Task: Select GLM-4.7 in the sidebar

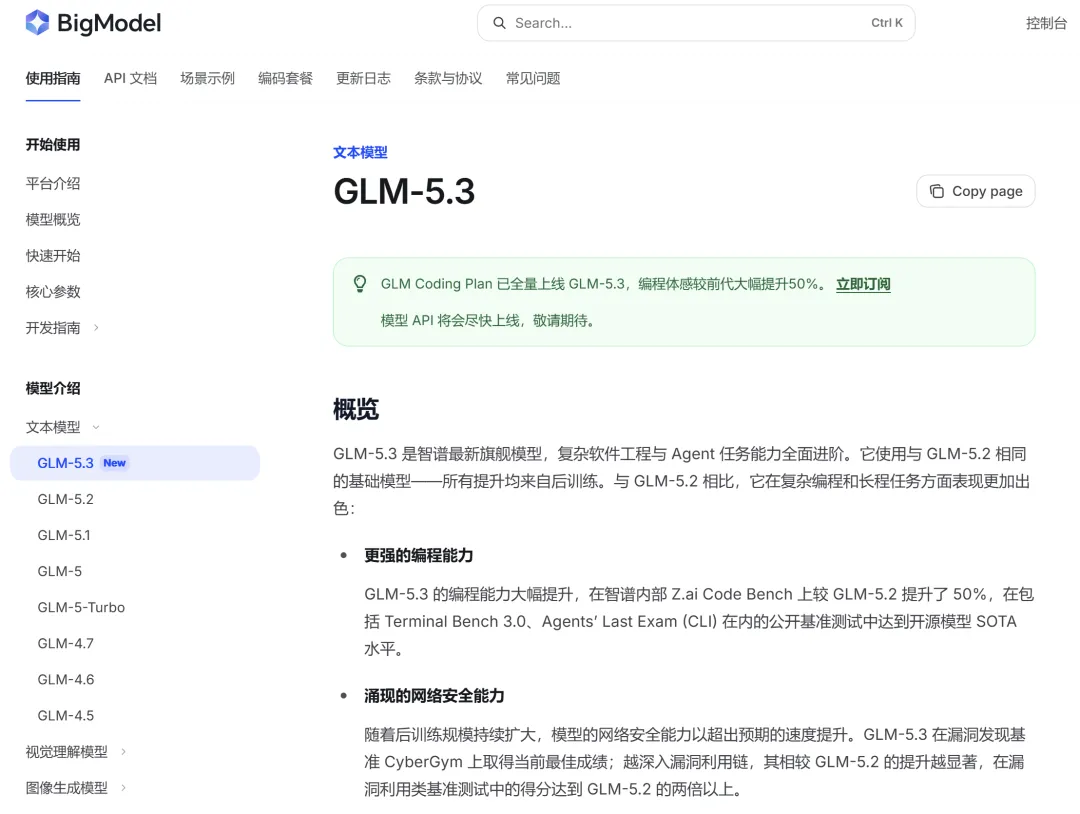Action: pos(65,643)
